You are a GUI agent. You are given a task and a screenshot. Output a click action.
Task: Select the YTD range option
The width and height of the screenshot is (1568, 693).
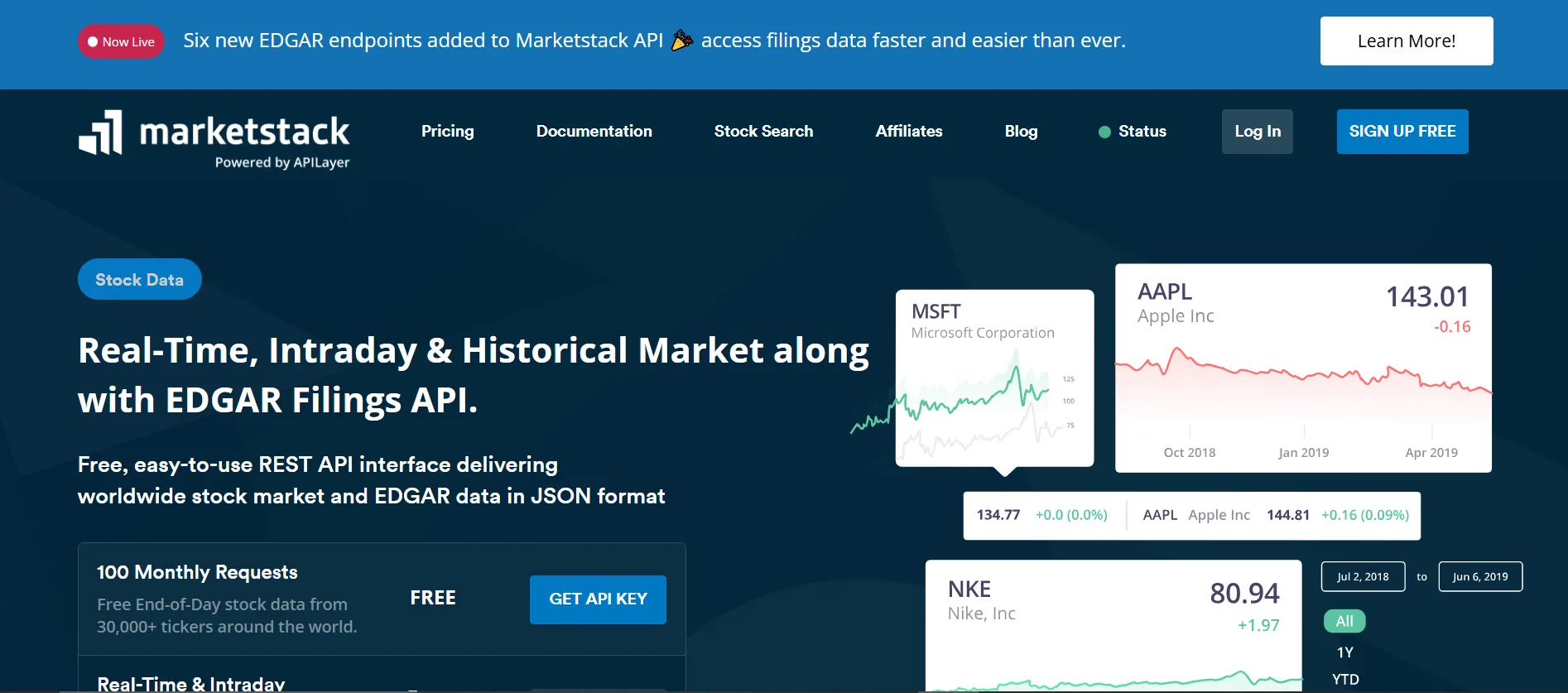(x=1345, y=679)
